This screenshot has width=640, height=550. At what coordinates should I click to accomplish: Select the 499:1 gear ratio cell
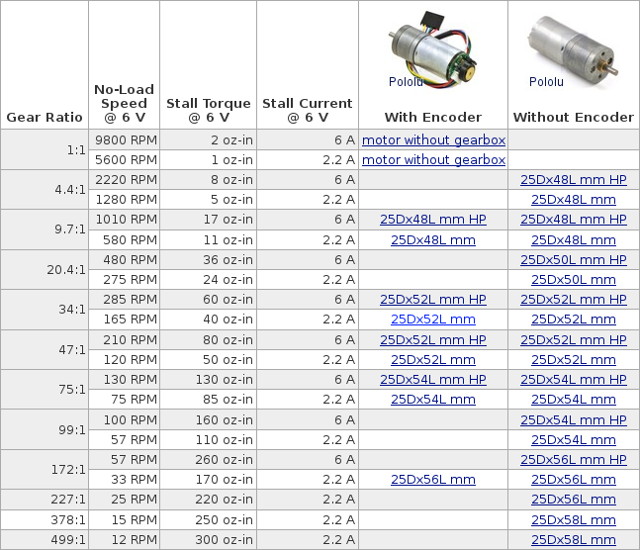(x=44, y=539)
